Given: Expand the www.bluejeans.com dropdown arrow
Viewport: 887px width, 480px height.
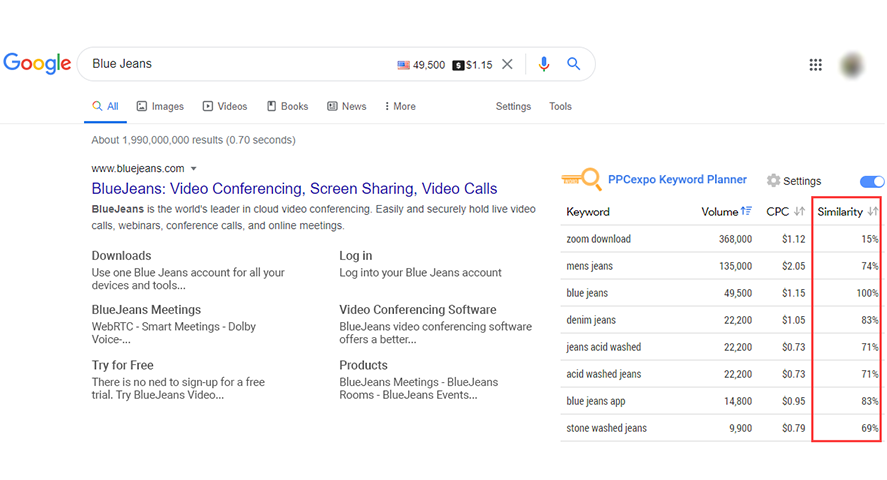Looking at the screenshot, I should point(193,168).
